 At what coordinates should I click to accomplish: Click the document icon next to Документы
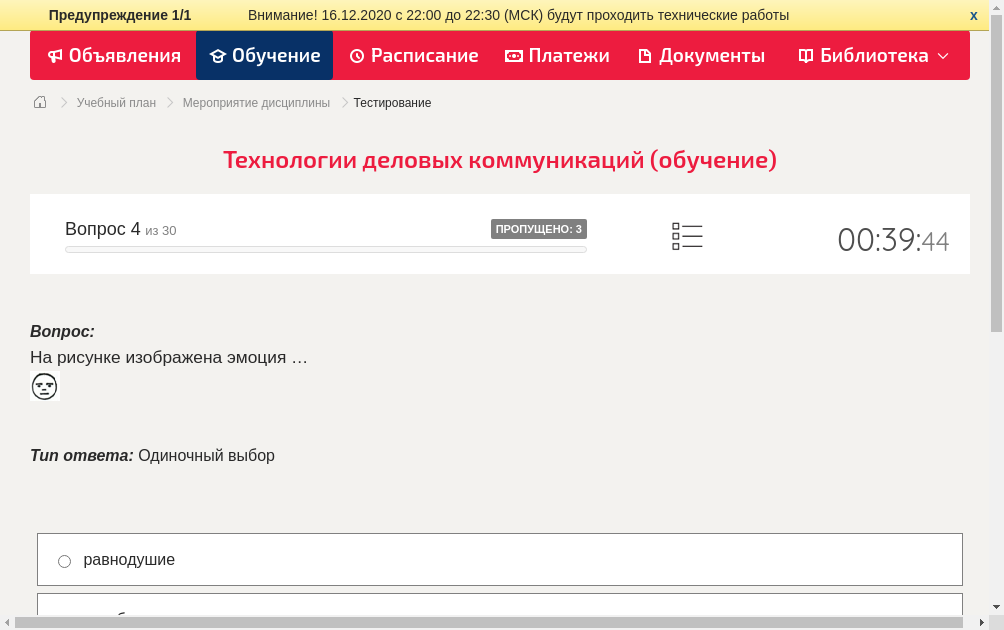click(x=645, y=56)
